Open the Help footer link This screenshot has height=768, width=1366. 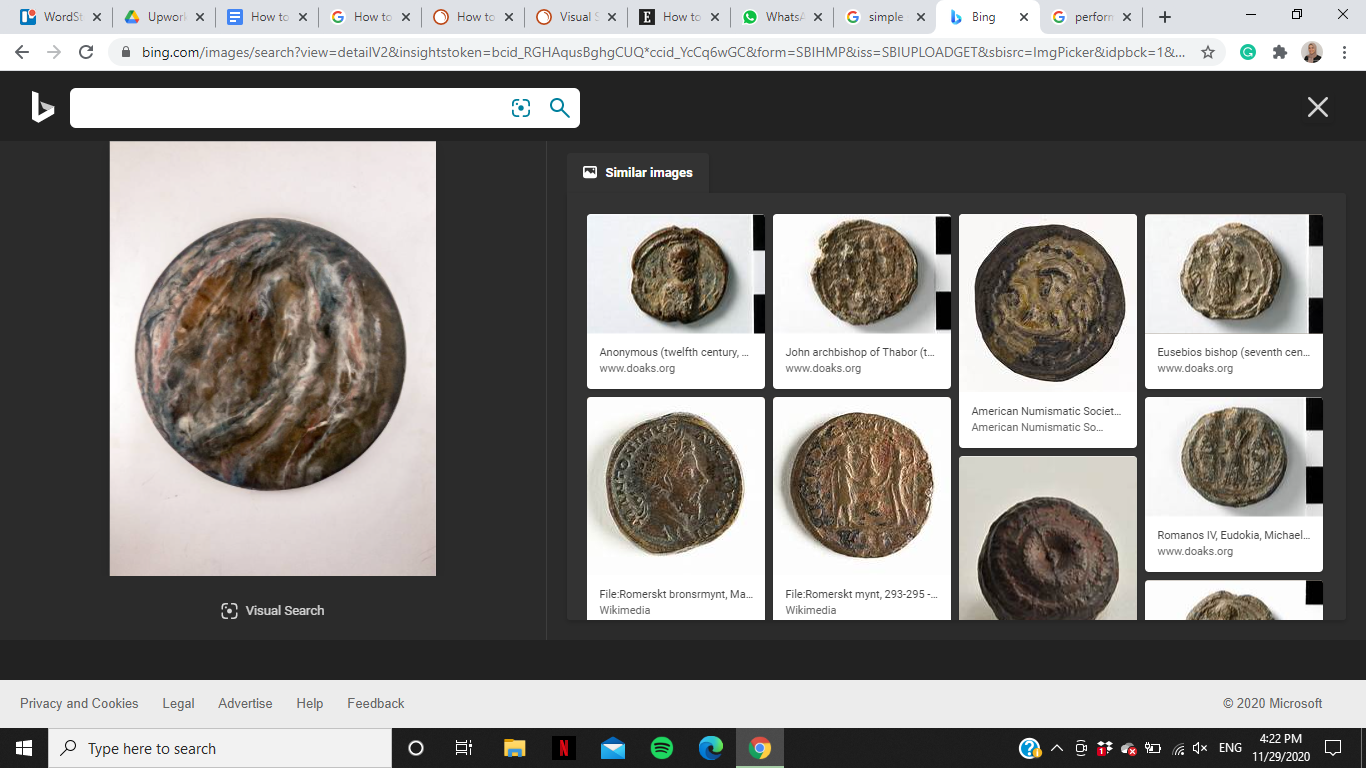click(x=310, y=703)
